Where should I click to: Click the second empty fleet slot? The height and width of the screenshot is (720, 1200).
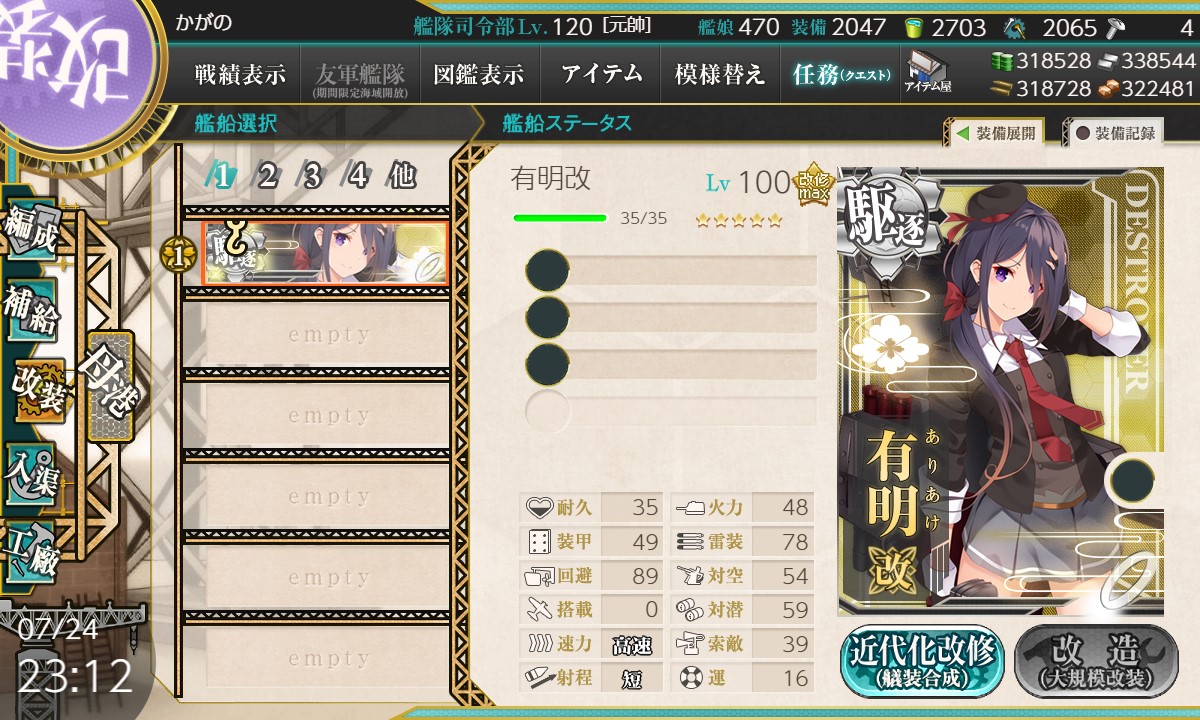point(316,416)
